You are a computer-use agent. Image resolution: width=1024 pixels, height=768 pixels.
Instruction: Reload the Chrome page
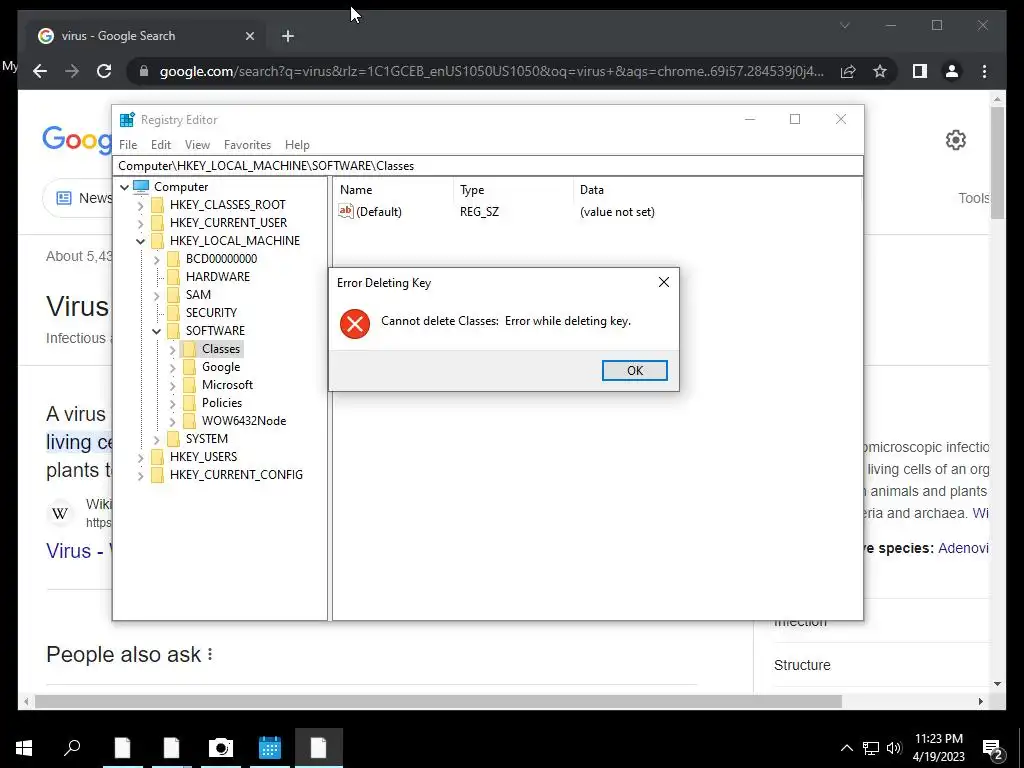104,71
